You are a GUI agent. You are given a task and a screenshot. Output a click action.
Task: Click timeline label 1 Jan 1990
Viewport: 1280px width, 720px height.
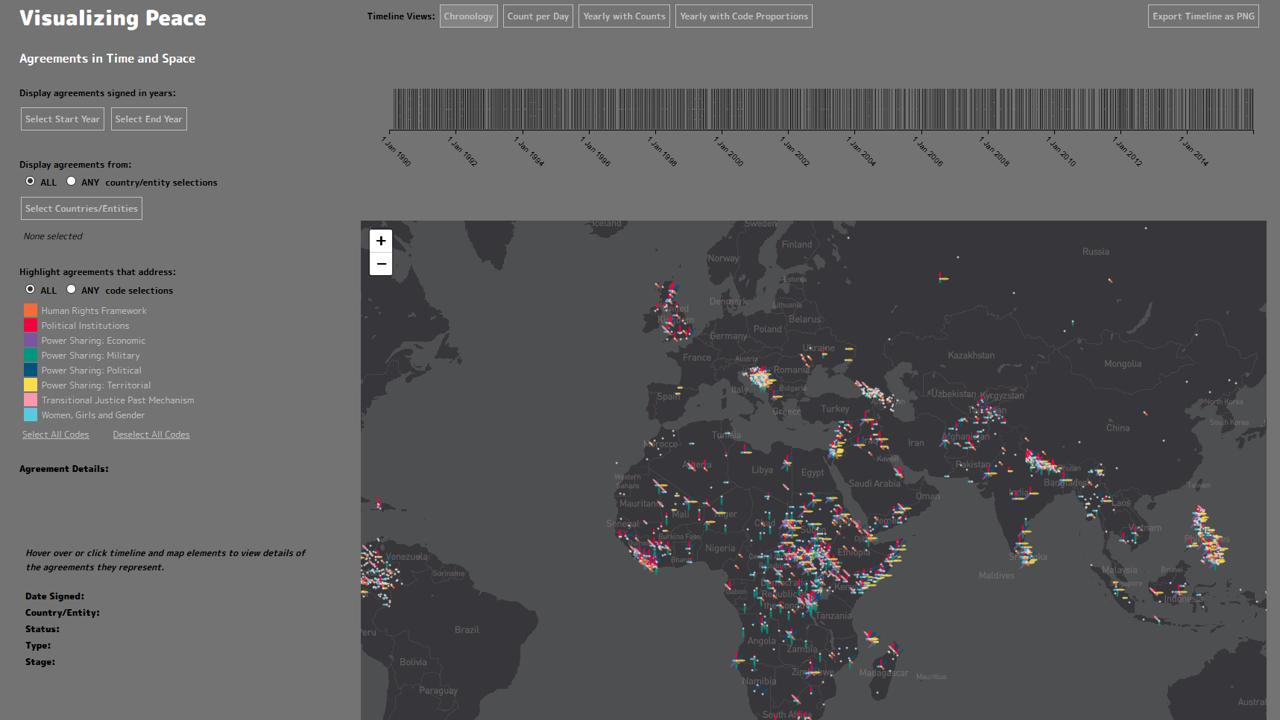(396, 151)
